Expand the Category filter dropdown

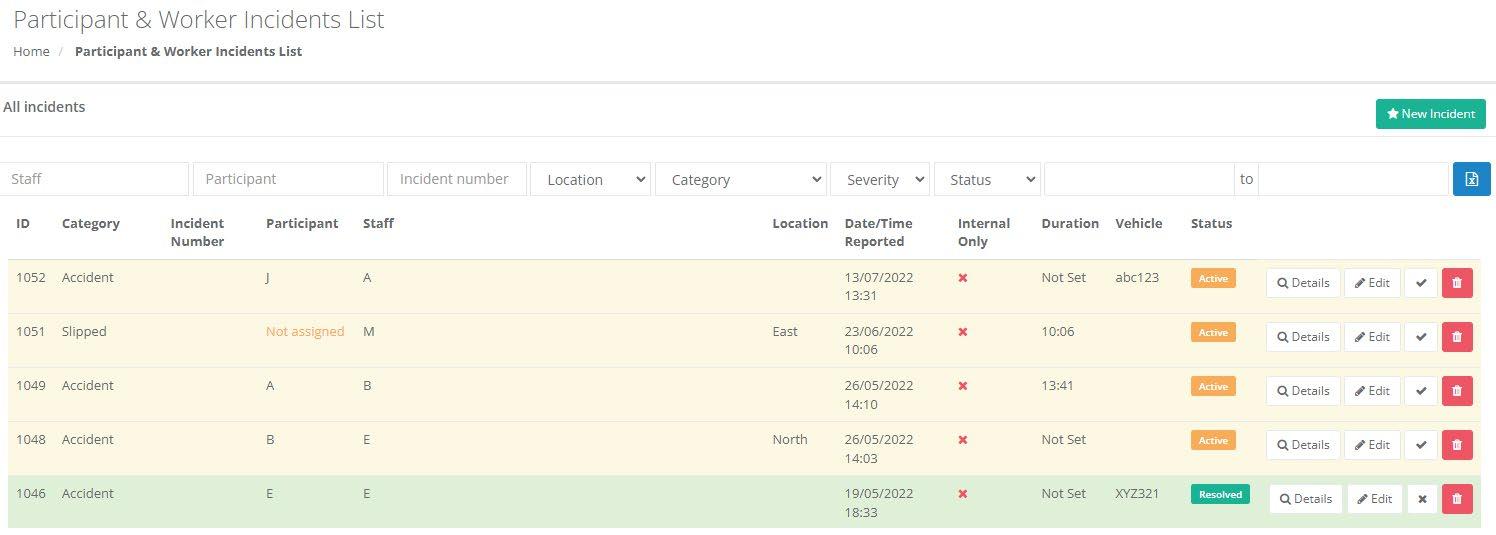[x=740, y=180]
